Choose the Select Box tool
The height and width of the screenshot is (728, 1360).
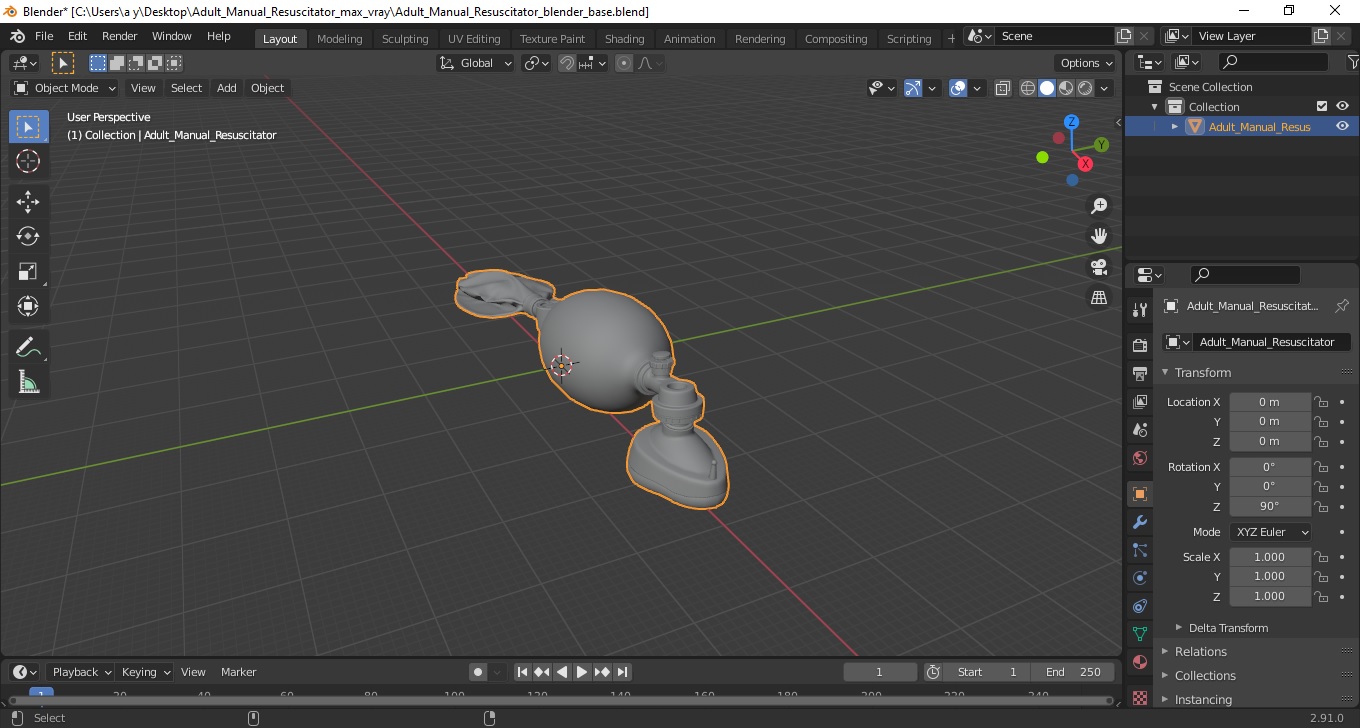tap(28, 126)
